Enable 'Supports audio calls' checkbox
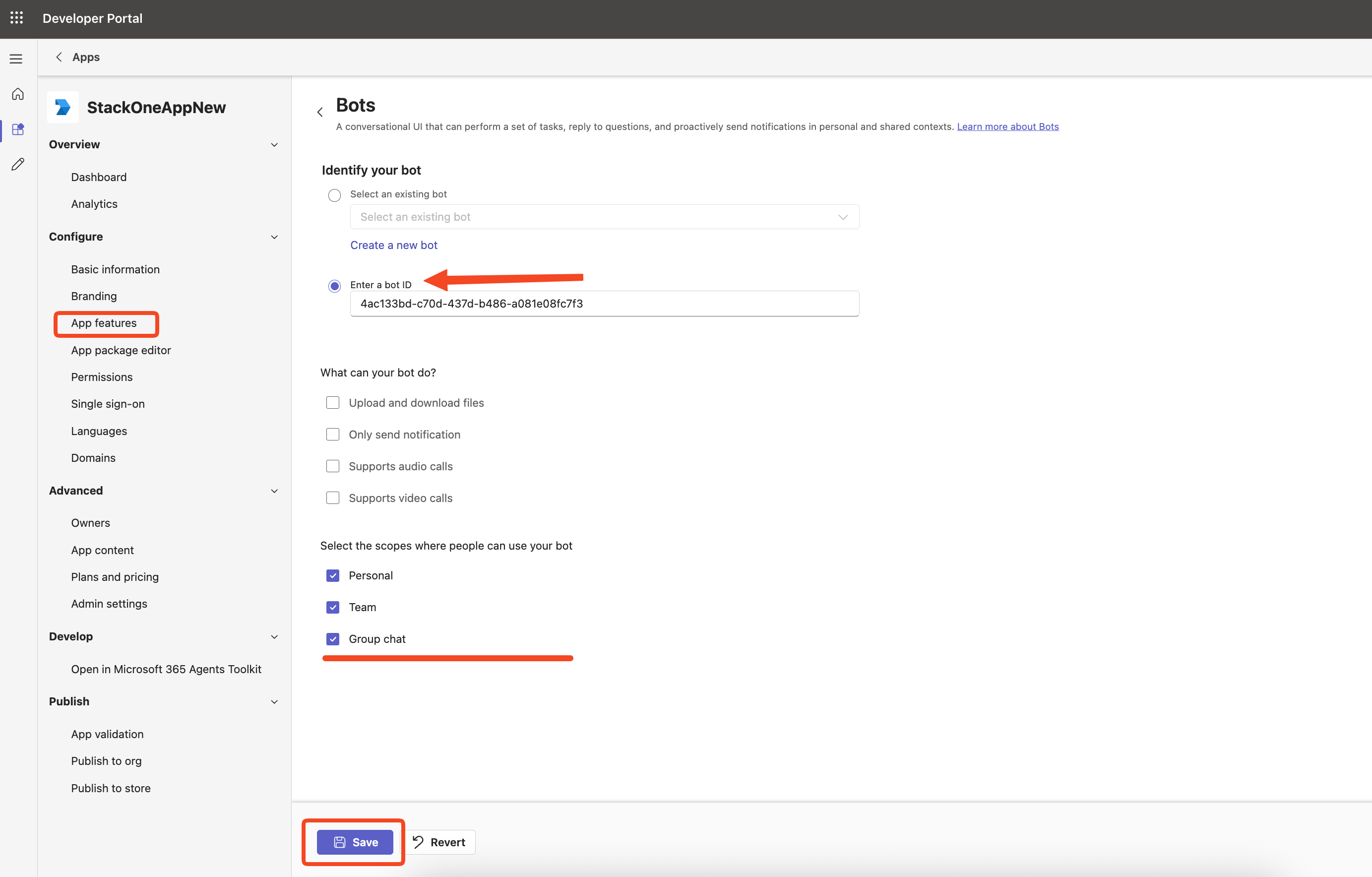This screenshot has height=877, width=1372. [x=333, y=466]
